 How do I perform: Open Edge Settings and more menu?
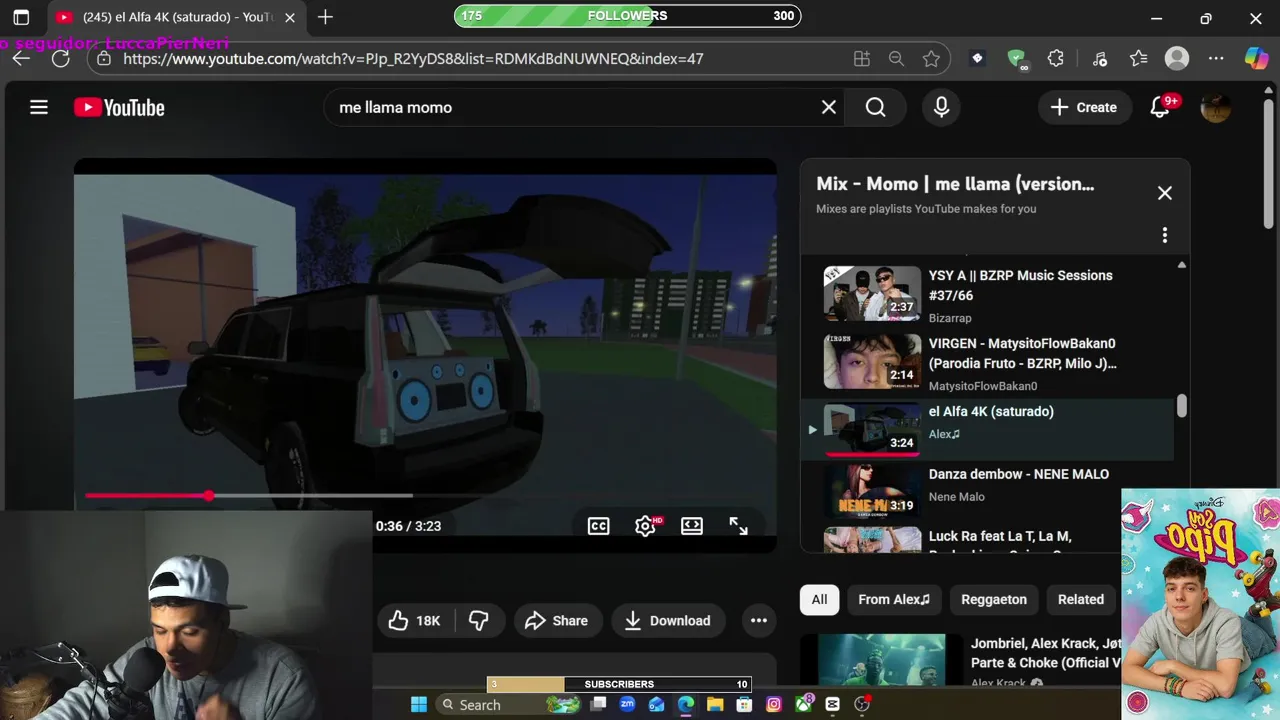[x=1216, y=59]
